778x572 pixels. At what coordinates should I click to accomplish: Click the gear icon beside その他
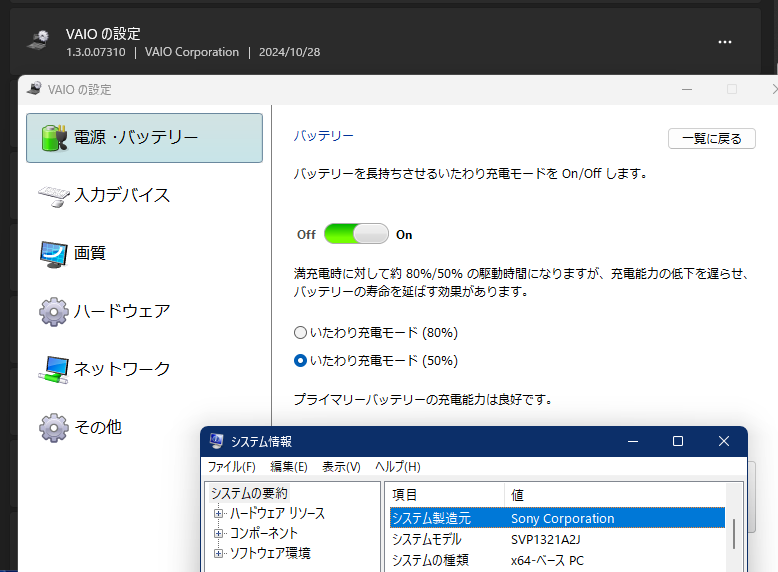[54, 428]
